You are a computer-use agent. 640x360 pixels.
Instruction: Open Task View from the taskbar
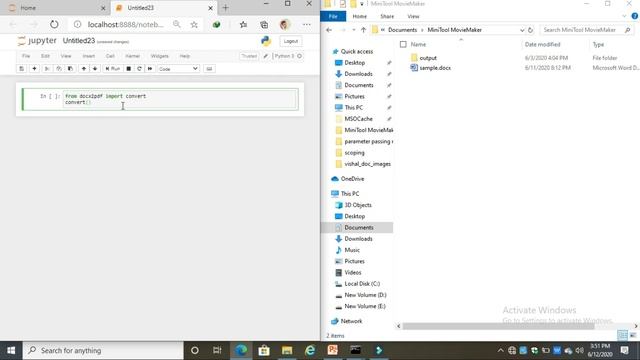click(x=217, y=350)
